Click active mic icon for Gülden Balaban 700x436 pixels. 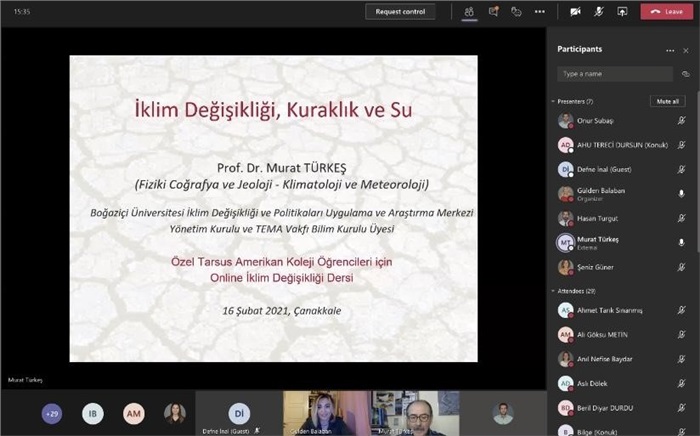click(x=681, y=194)
